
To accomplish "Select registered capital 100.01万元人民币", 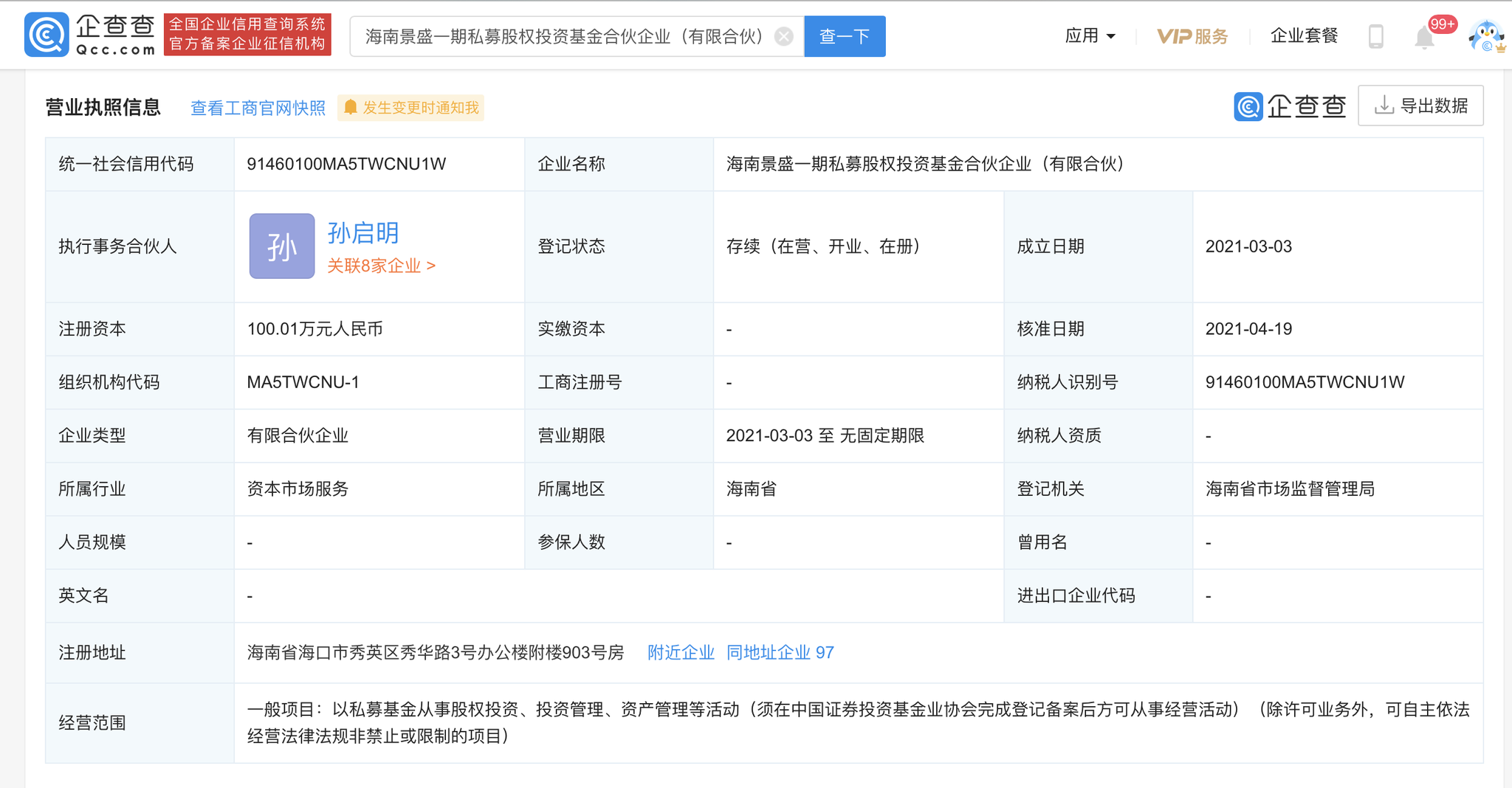I will [315, 329].
